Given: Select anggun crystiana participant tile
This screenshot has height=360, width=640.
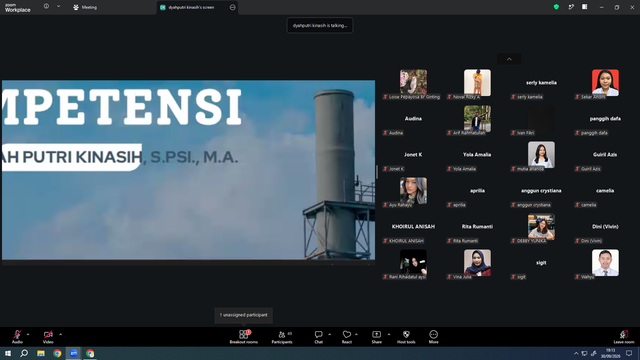Looking at the screenshot, I should (541, 192).
